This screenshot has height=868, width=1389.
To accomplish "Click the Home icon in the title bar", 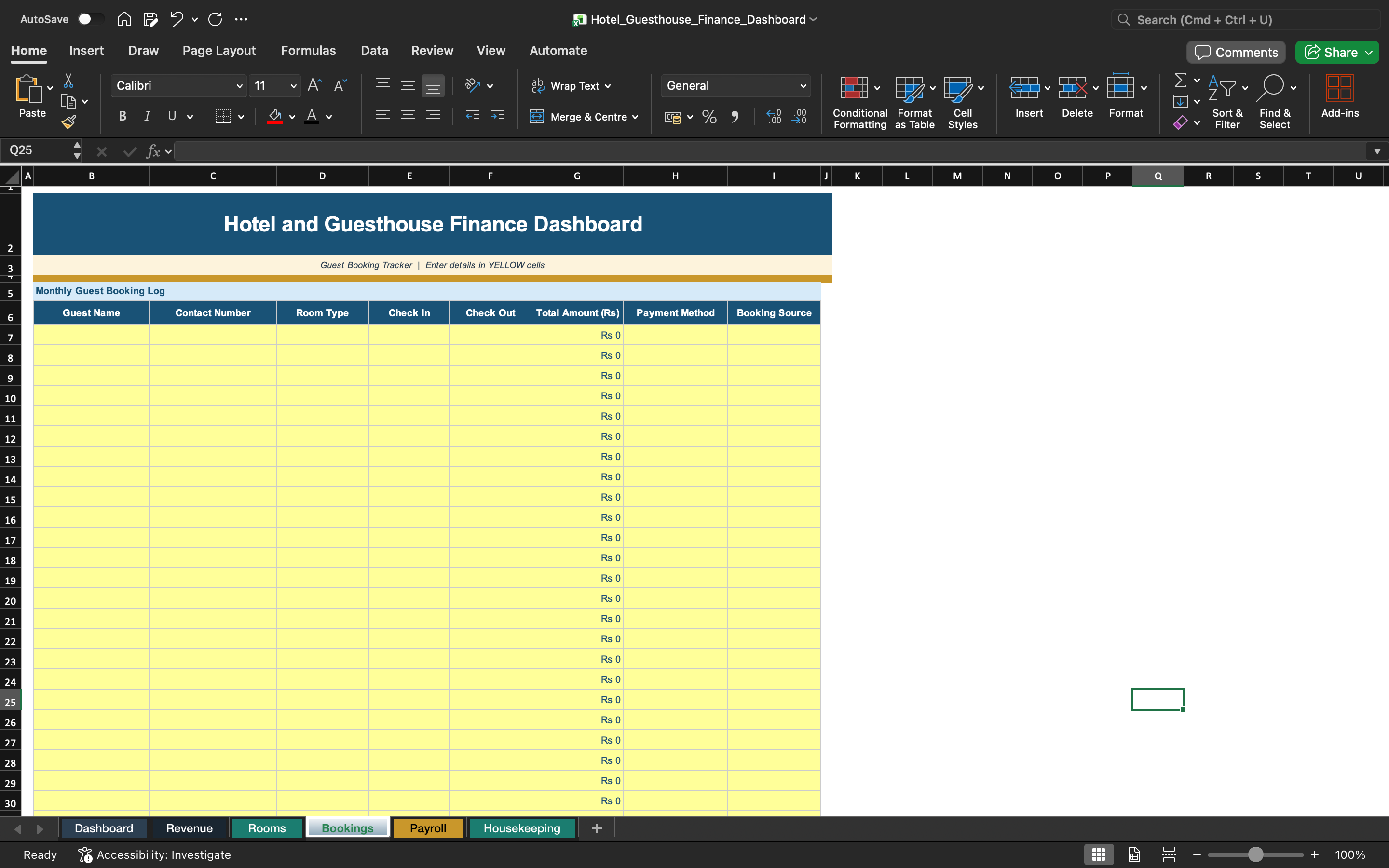I will pos(124,19).
